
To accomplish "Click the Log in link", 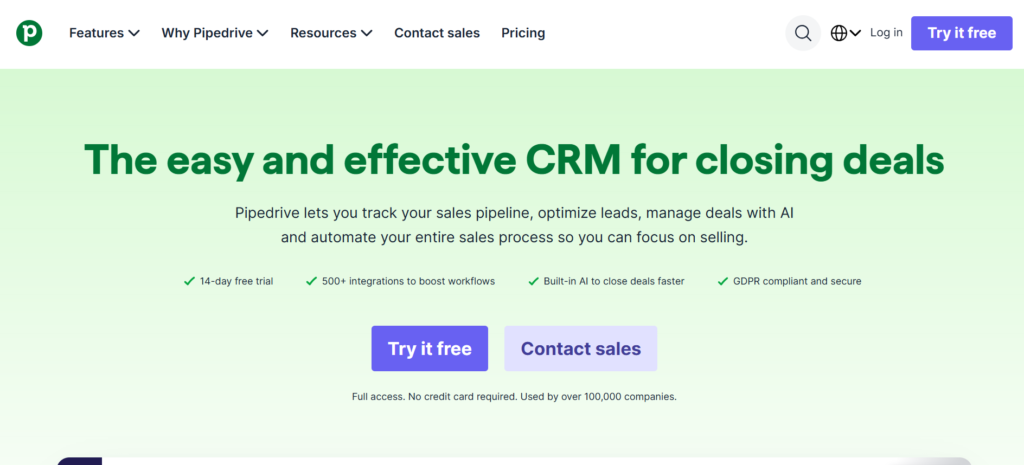I will (886, 33).
